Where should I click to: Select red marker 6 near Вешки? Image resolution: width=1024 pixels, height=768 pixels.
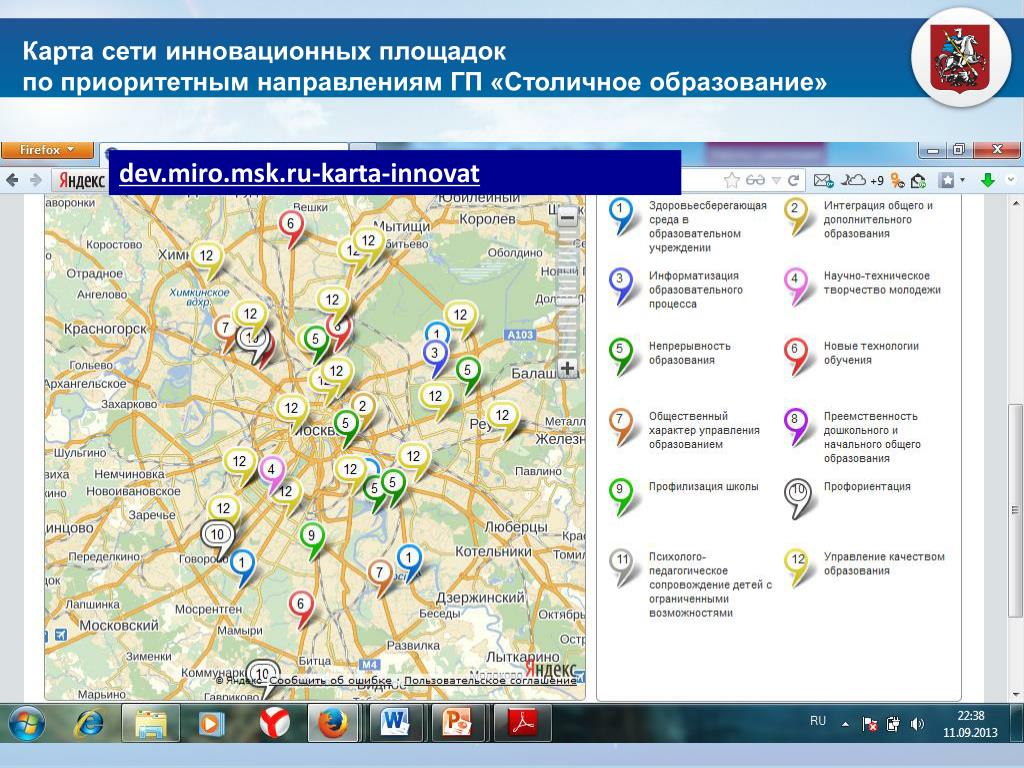tap(291, 225)
